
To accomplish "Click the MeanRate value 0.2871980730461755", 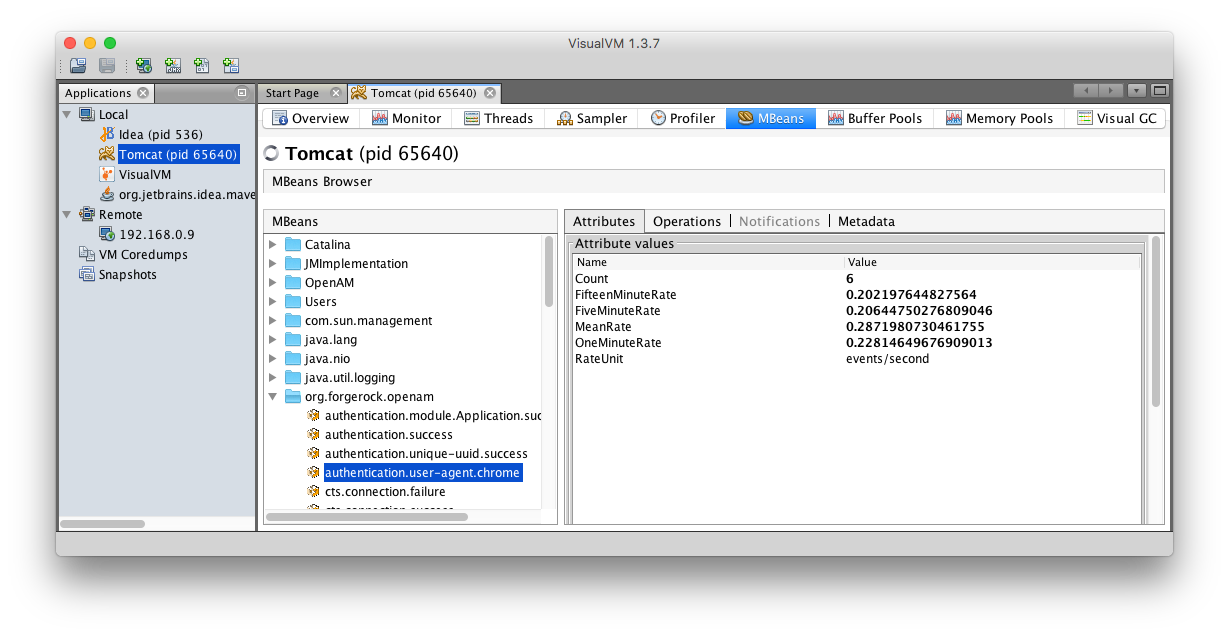I will 915,326.
